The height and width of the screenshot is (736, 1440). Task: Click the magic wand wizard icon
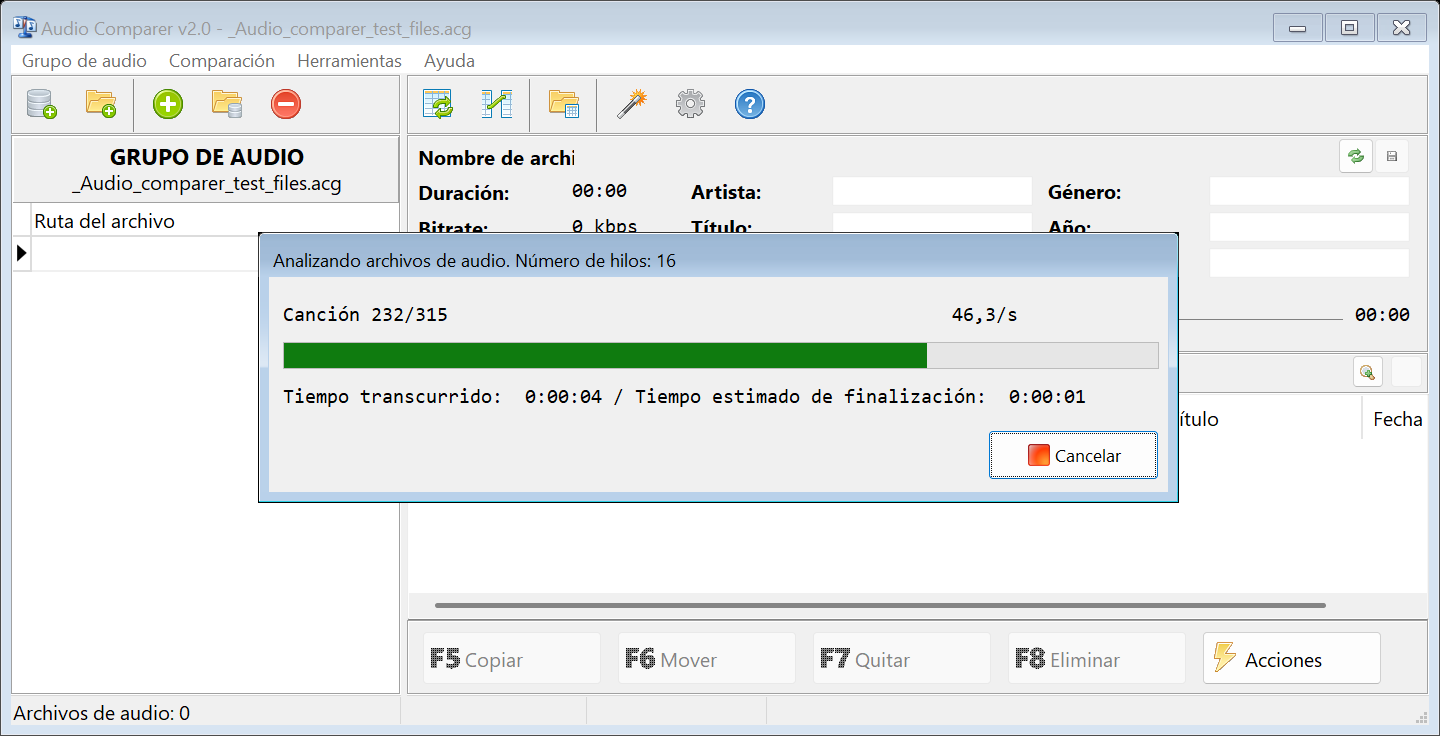pos(632,104)
